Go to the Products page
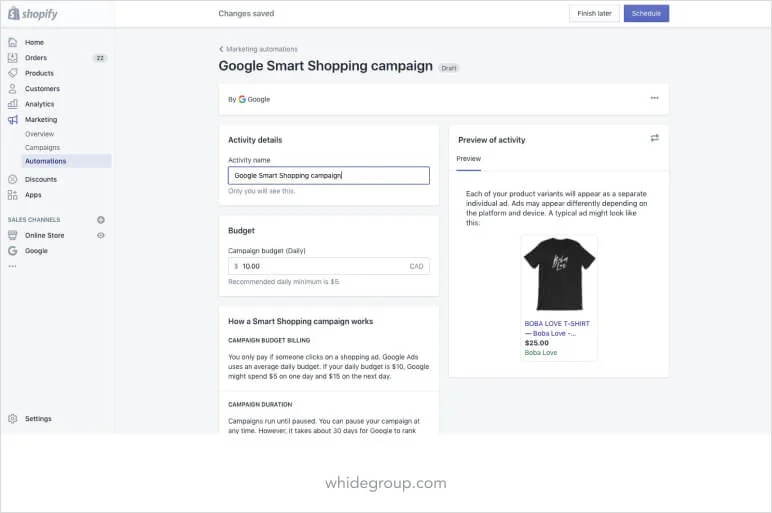Viewport: 772px width, 513px height. click(x=39, y=73)
